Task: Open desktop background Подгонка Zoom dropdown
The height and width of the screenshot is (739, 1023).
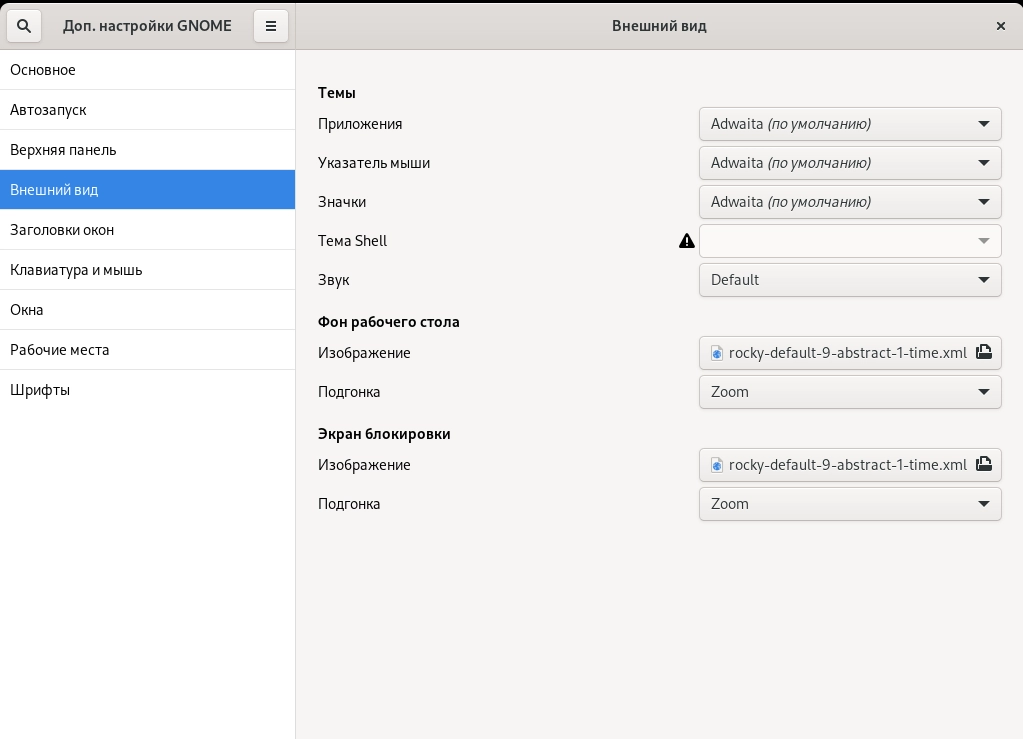Action: [x=850, y=392]
